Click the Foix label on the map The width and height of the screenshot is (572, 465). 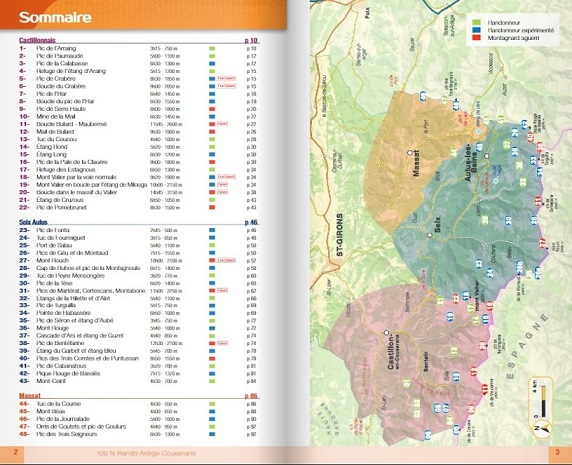tap(367, 13)
